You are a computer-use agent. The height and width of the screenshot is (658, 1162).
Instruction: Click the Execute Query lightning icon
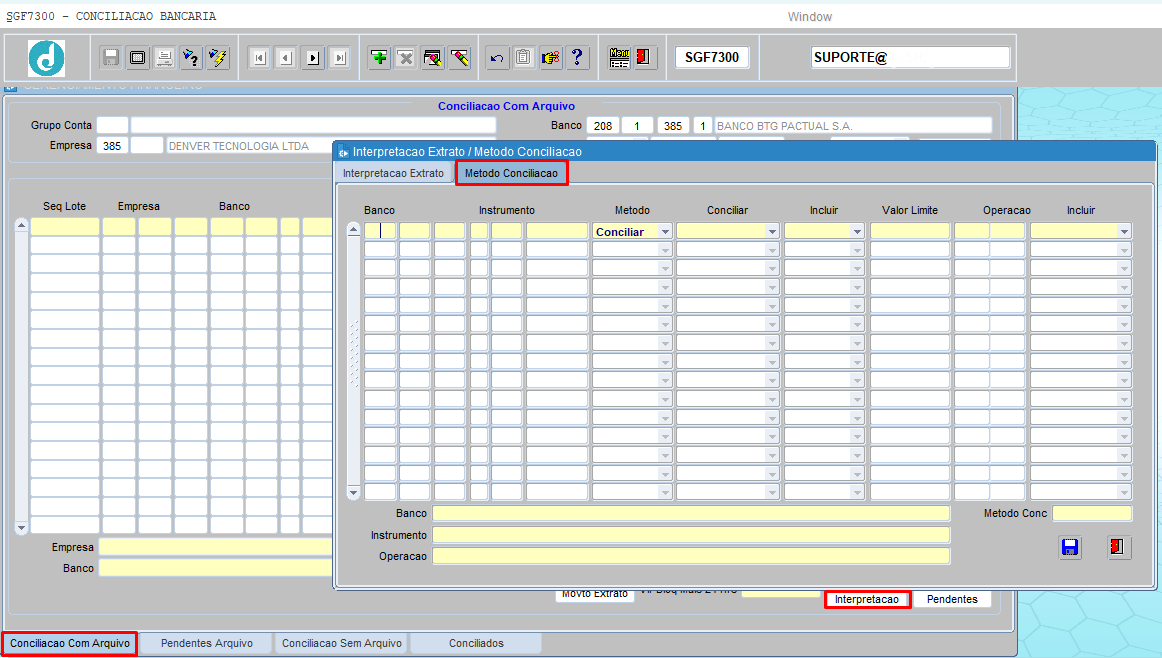click(218, 57)
